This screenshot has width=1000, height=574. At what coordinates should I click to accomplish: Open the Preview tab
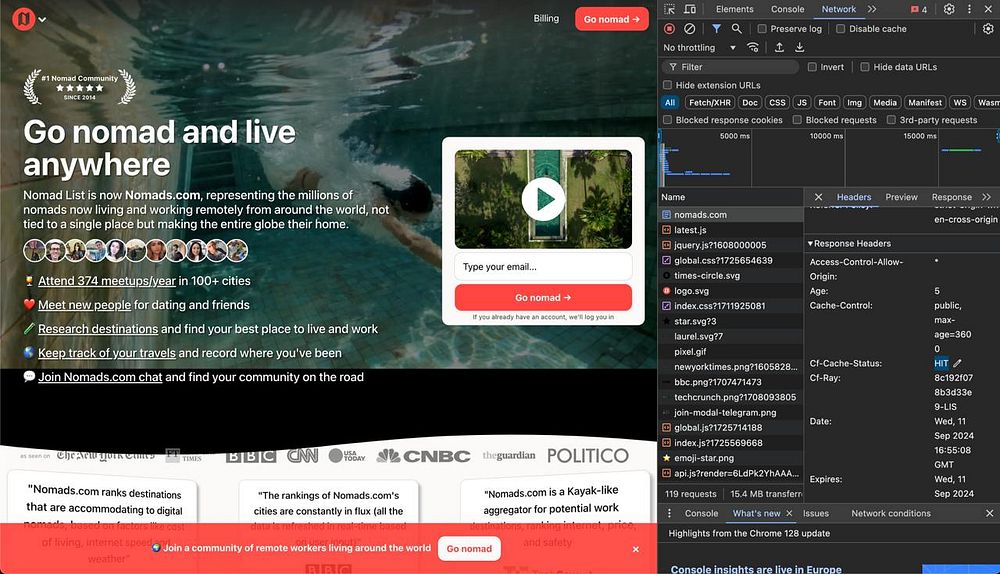pyautogui.click(x=901, y=197)
